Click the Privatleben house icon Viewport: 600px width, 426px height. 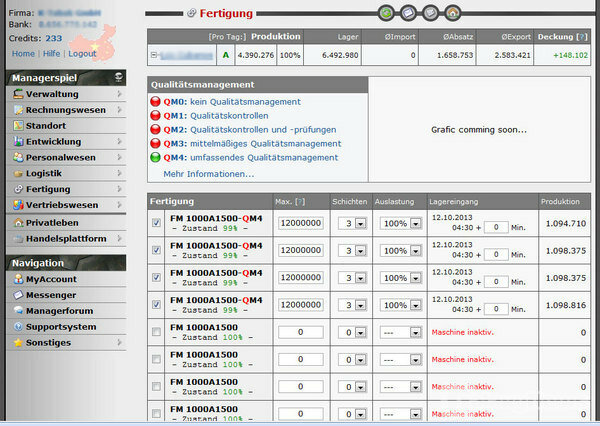[x=18, y=222]
